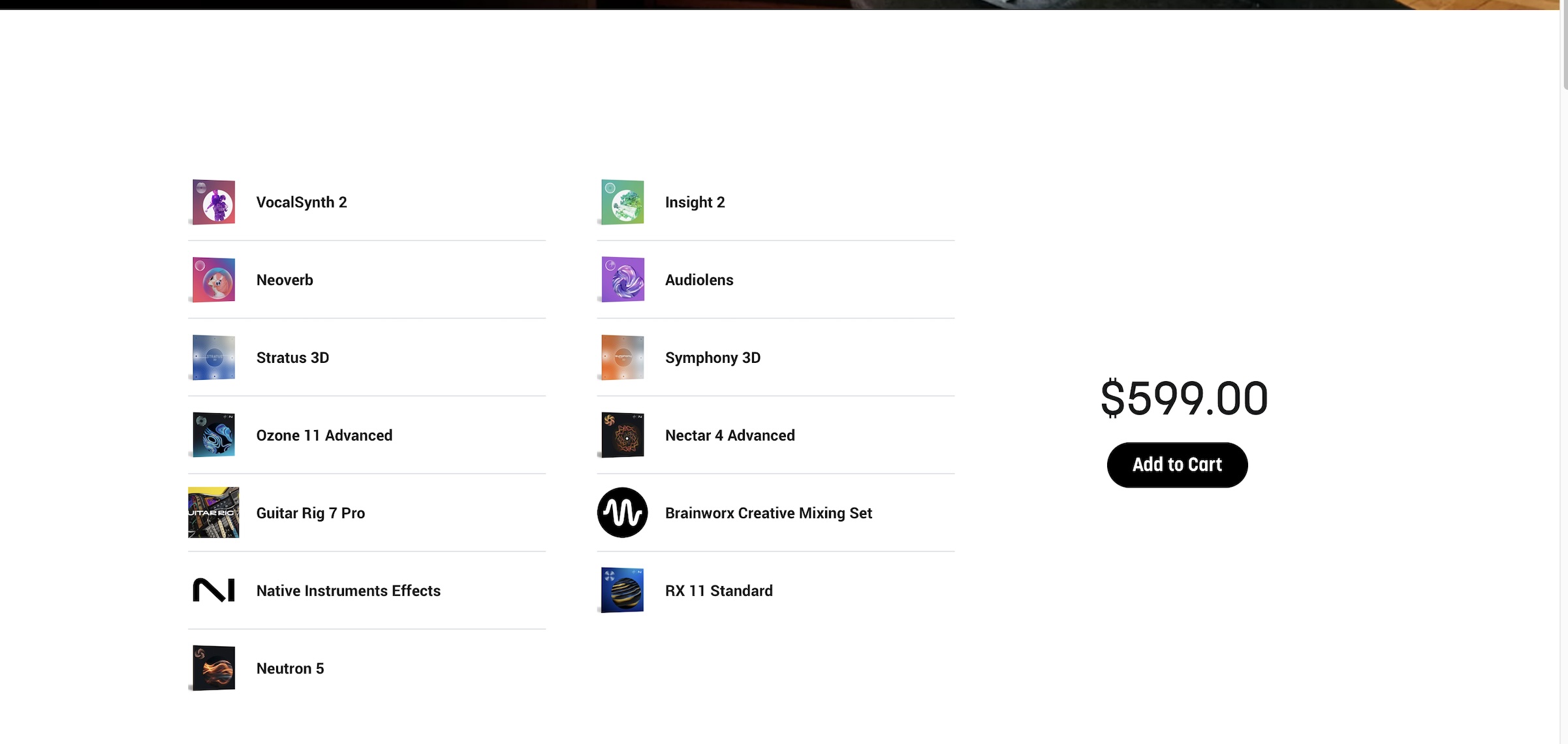The image size is (1568, 744).
Task: Open the Nectar 4 Advanced icon
Action: click(x=622, y=434)
